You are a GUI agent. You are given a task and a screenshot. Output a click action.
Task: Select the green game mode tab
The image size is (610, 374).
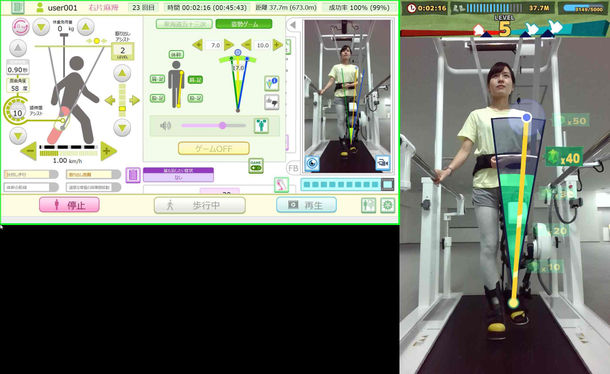coord(244,24)
